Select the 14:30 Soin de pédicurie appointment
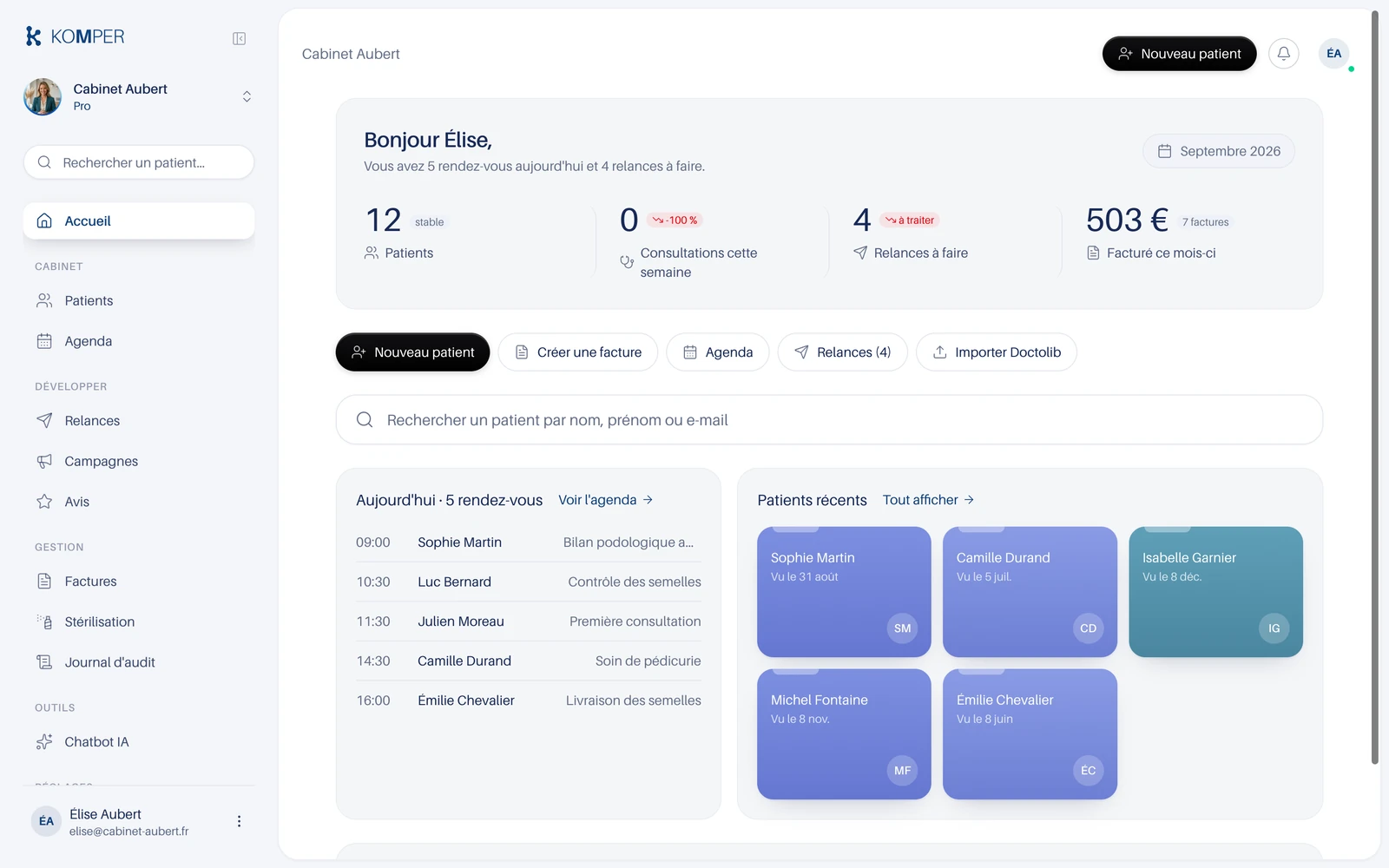Viewport: 1389px width, 868px height. 529,661
